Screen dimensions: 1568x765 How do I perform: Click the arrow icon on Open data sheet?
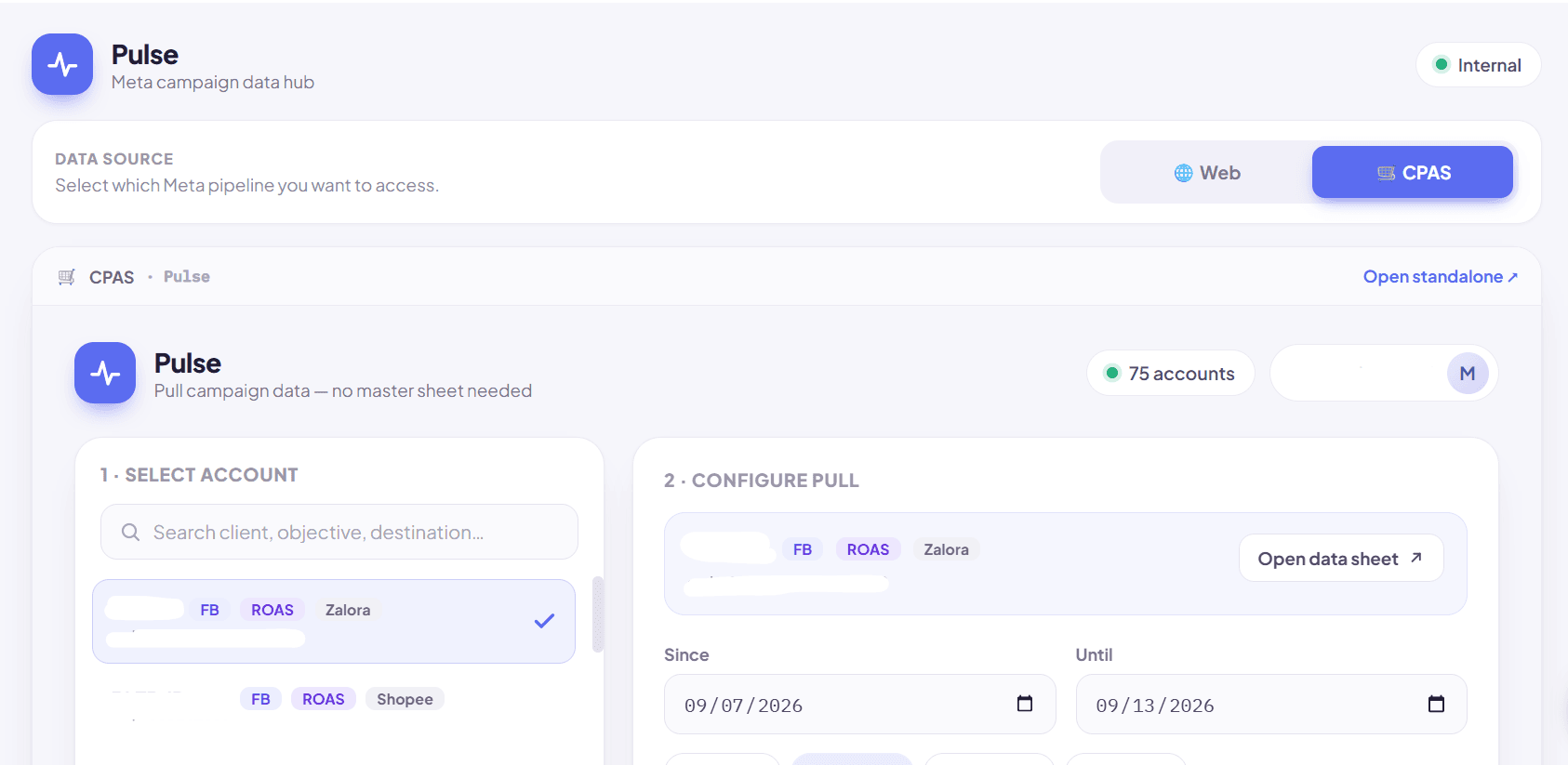click(1416, 558)
